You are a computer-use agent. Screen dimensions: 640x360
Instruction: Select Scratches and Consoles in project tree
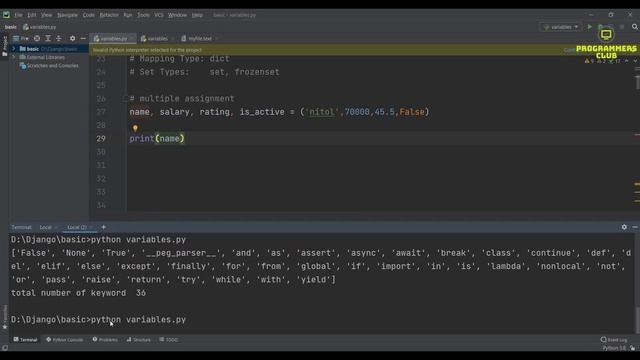pos(49,65)
